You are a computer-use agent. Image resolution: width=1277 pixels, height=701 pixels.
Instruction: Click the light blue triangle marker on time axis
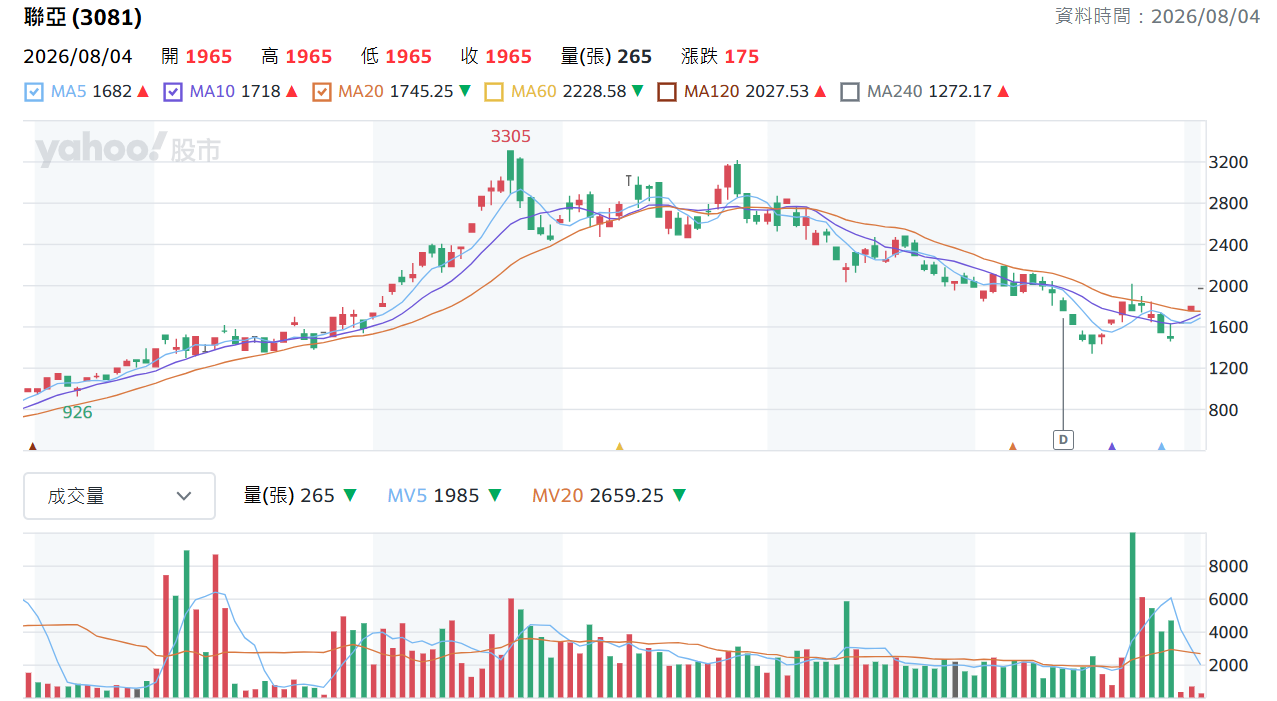pyautogui.click(x=1161, y=446)
